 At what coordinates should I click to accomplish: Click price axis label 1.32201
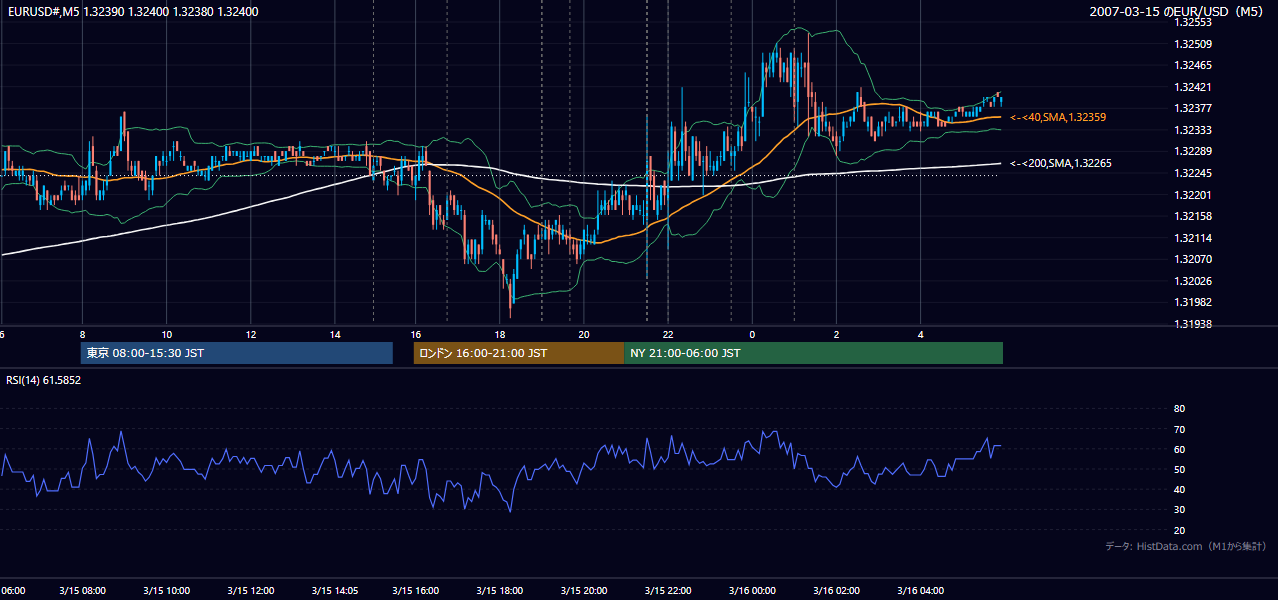[x=1193, y=194]
